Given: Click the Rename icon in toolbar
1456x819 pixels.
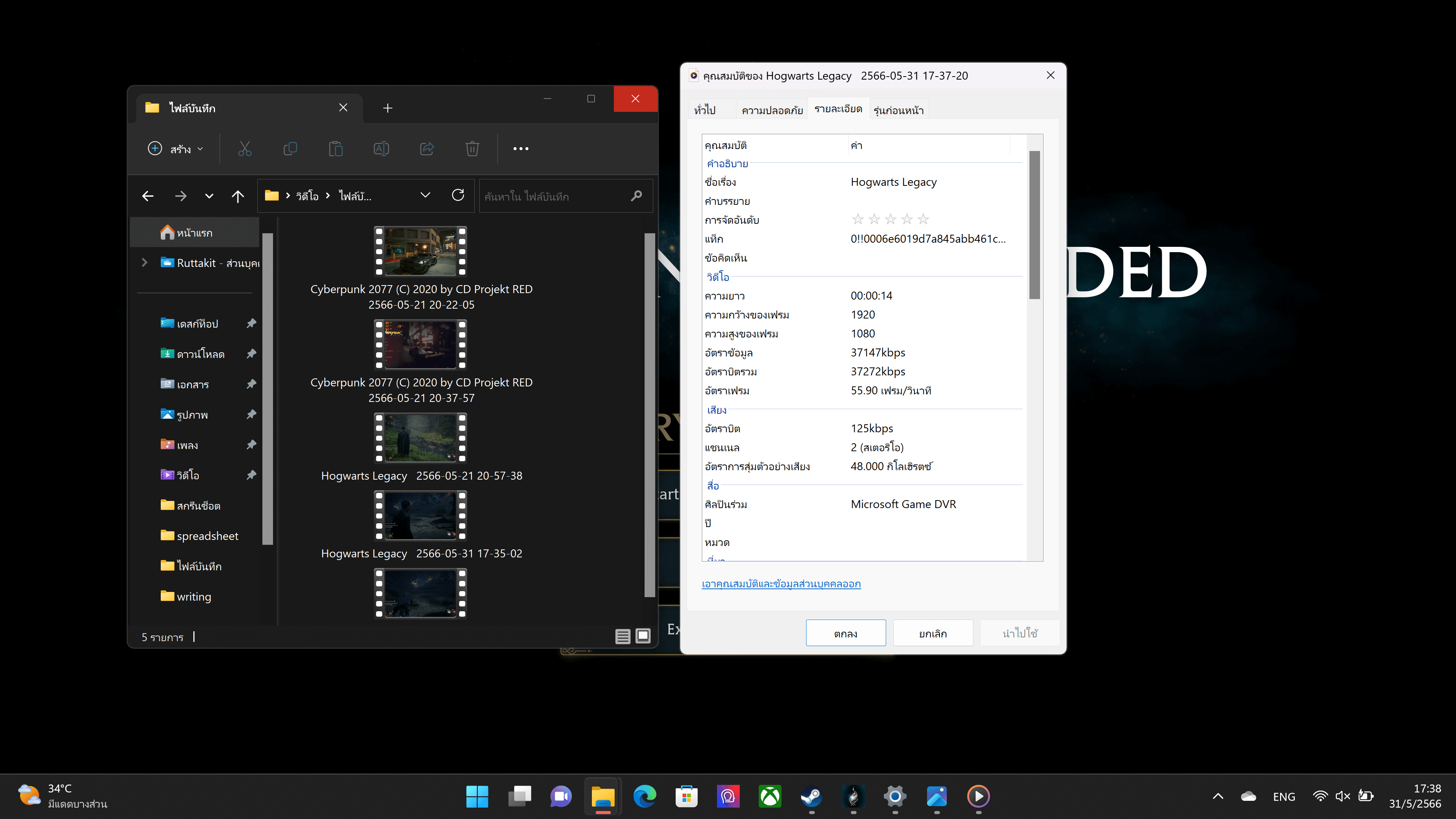Looking at the screenshot, I should (x=381, y=149).
